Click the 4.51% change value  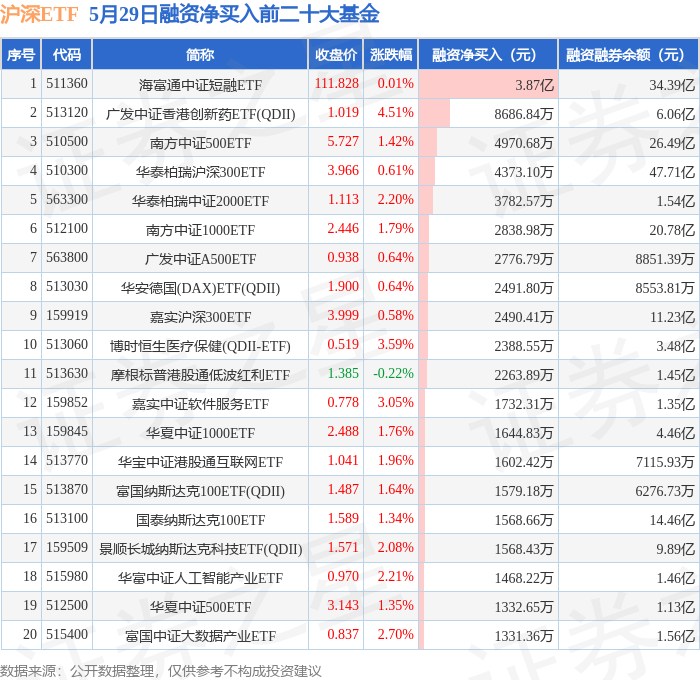pos(396,112)
